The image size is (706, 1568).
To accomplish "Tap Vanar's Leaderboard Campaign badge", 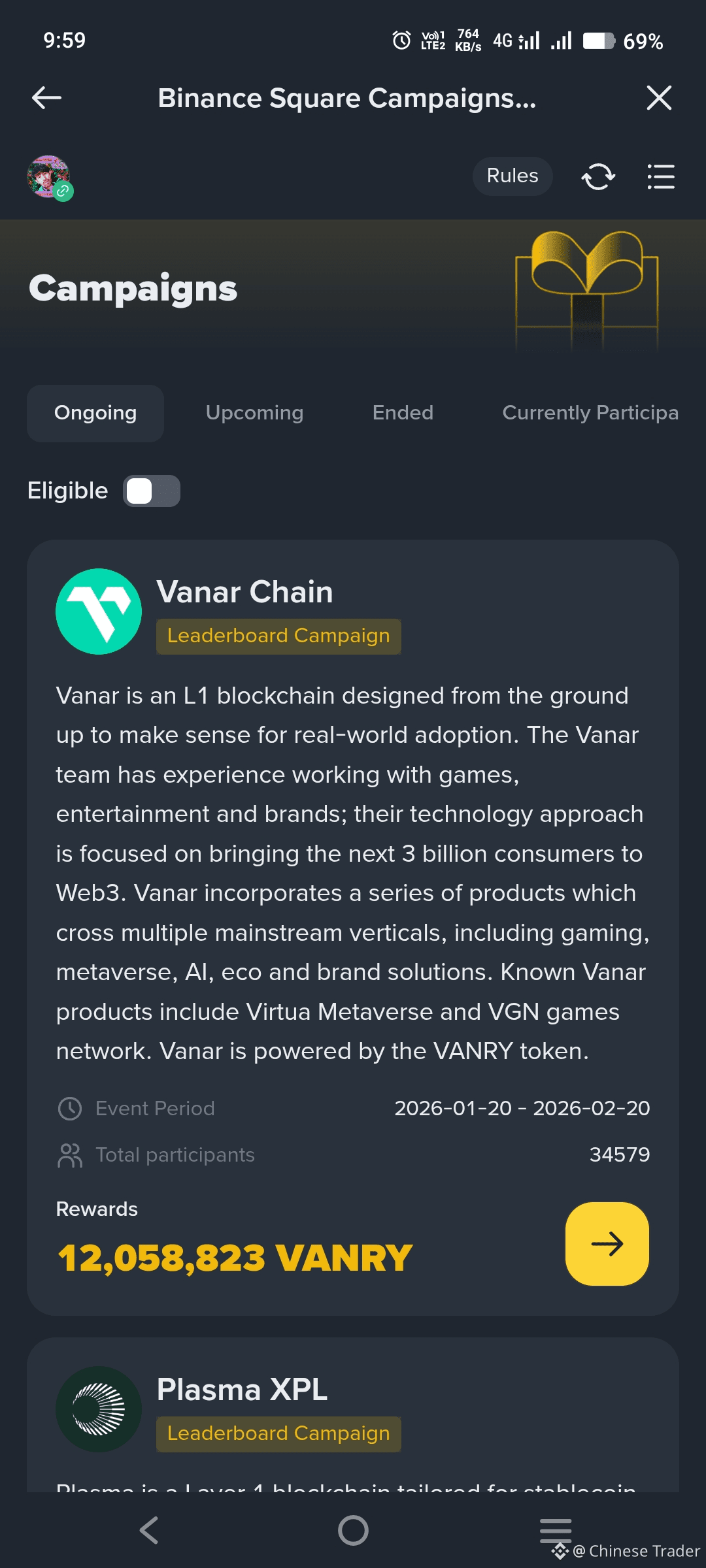I will tap(278, 636).
